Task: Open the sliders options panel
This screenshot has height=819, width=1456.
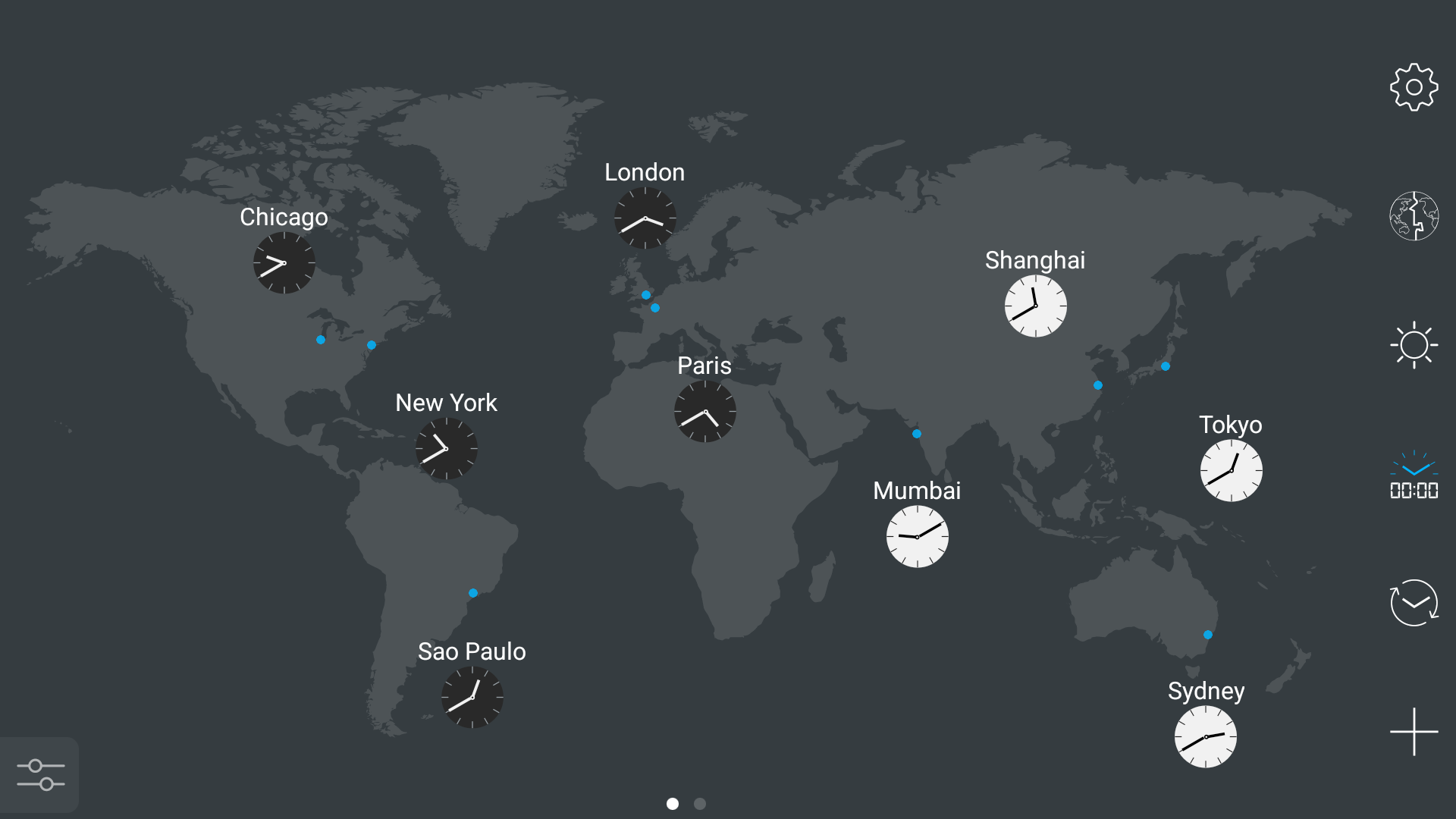Action: click(x=40, y=774)
